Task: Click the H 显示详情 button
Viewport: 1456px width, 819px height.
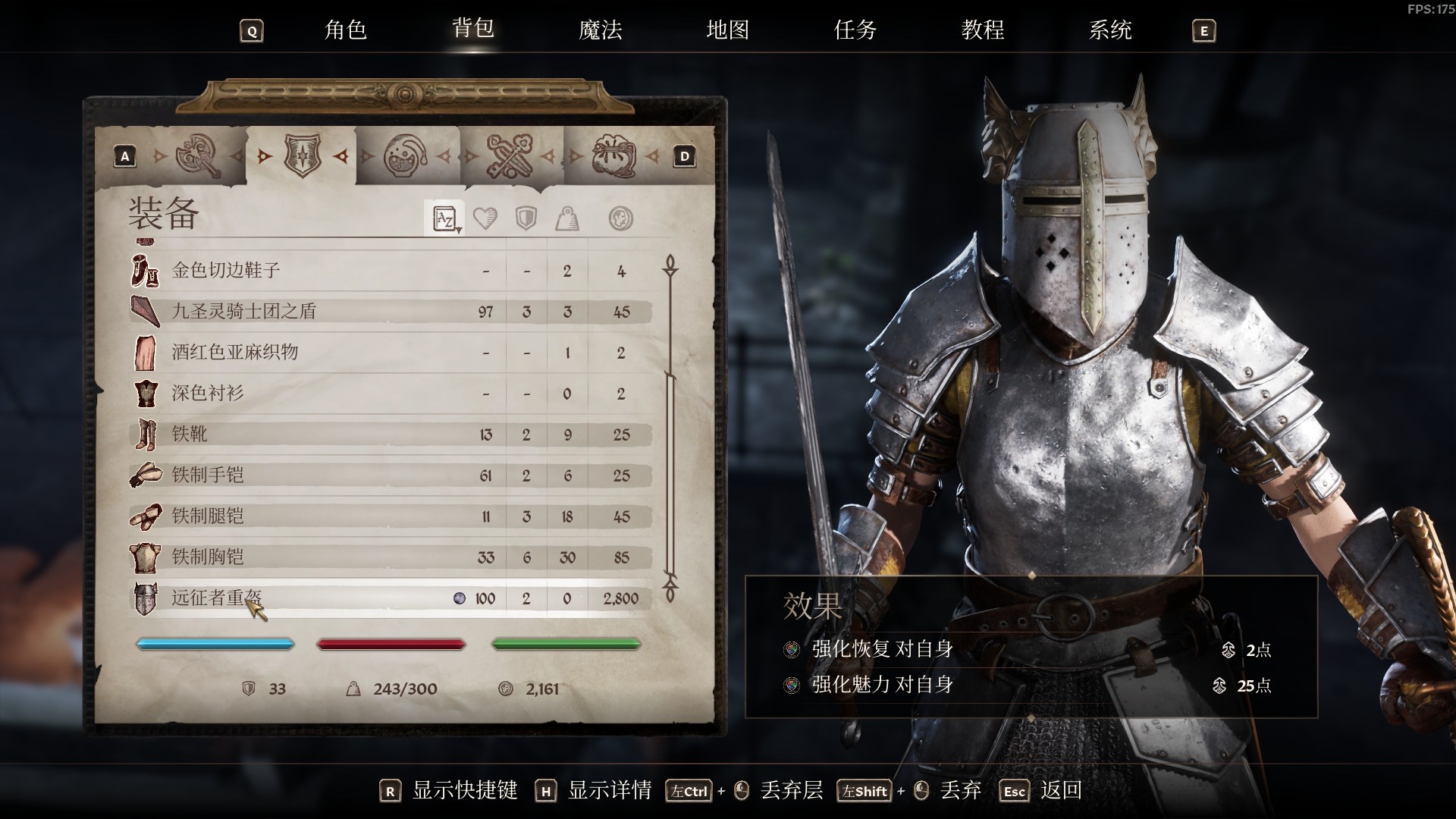Action: [593, 791]
